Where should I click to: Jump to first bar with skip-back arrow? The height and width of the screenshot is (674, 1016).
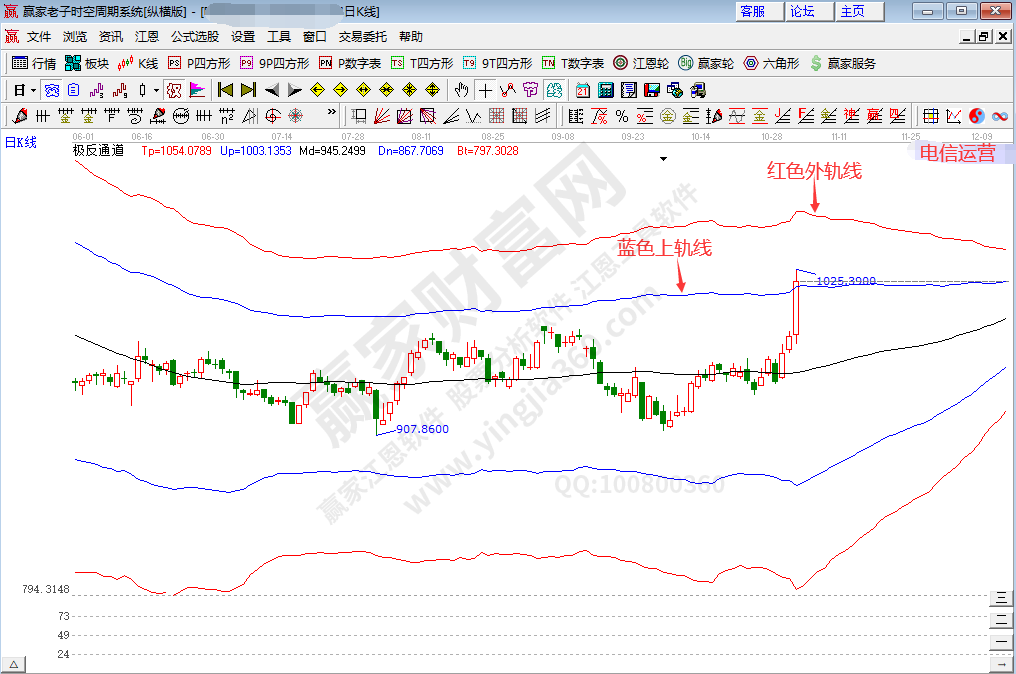click(225, 90)
